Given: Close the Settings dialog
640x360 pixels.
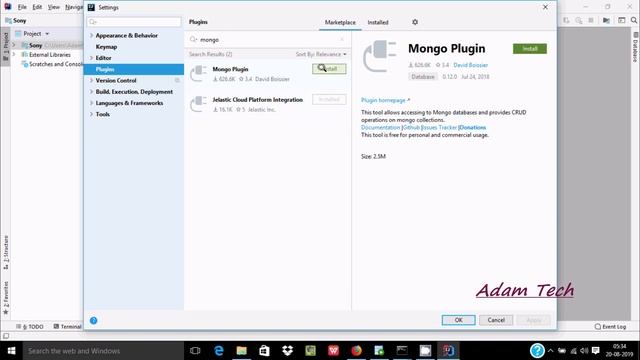Looking at the screenshot, I should [x=545, y=7].
